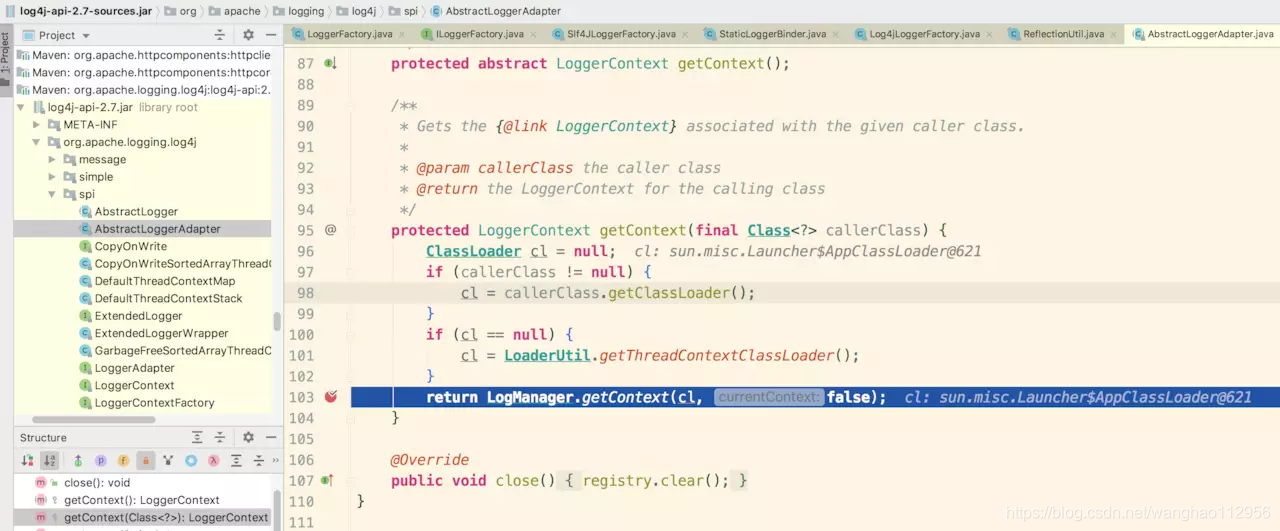
Task: Switch to StaticLoggerBinder.java tab
Action: coord(764,34)
